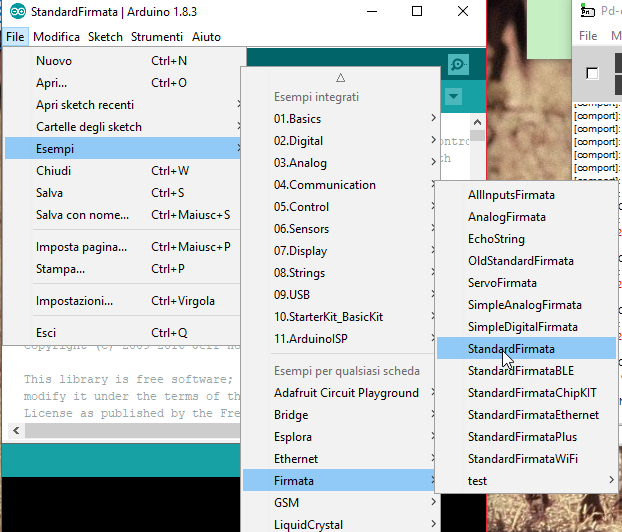
Task: Open the AllInputsFirmata example
Action: (x=526, y=195)
